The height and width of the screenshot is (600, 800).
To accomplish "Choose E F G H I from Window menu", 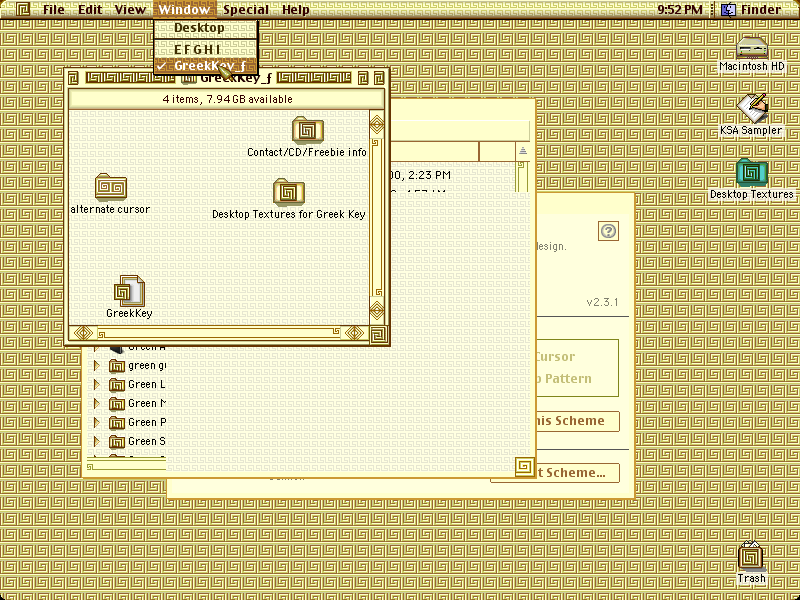I will (206, 49).
